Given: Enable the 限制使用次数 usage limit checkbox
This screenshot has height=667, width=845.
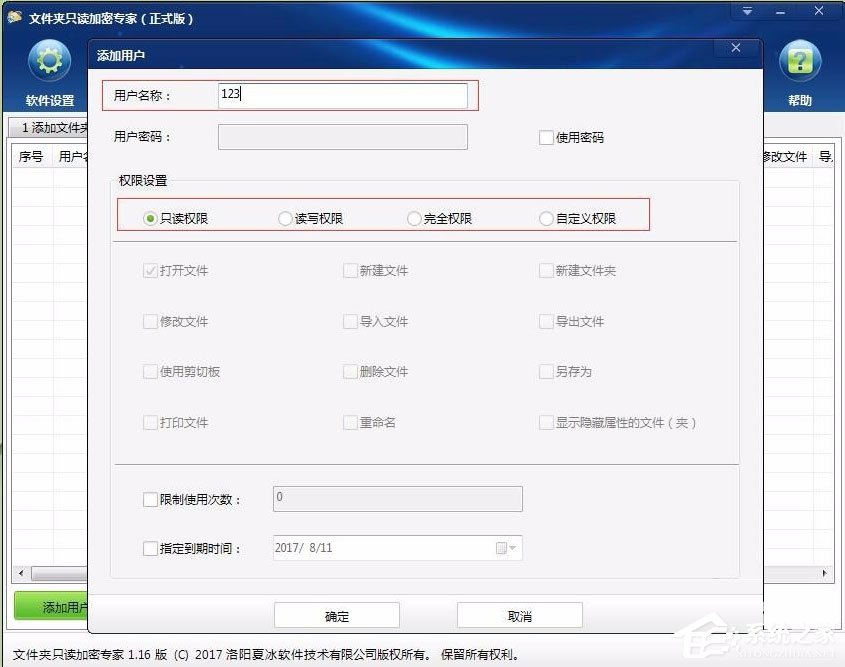Looking at the screenshot, I should coord(150,498).
